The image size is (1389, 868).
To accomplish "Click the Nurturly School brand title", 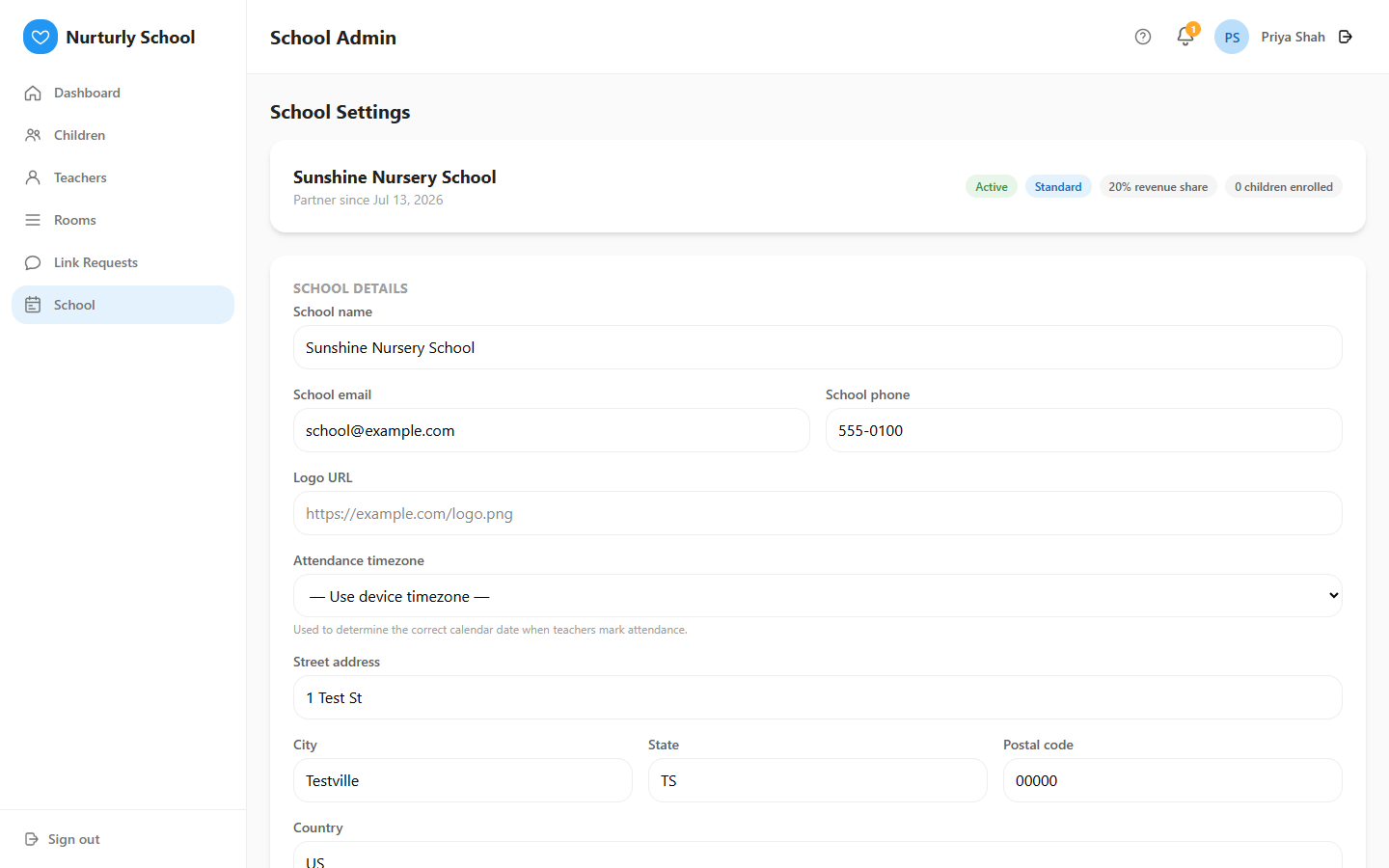I will (x=130, y=37).
